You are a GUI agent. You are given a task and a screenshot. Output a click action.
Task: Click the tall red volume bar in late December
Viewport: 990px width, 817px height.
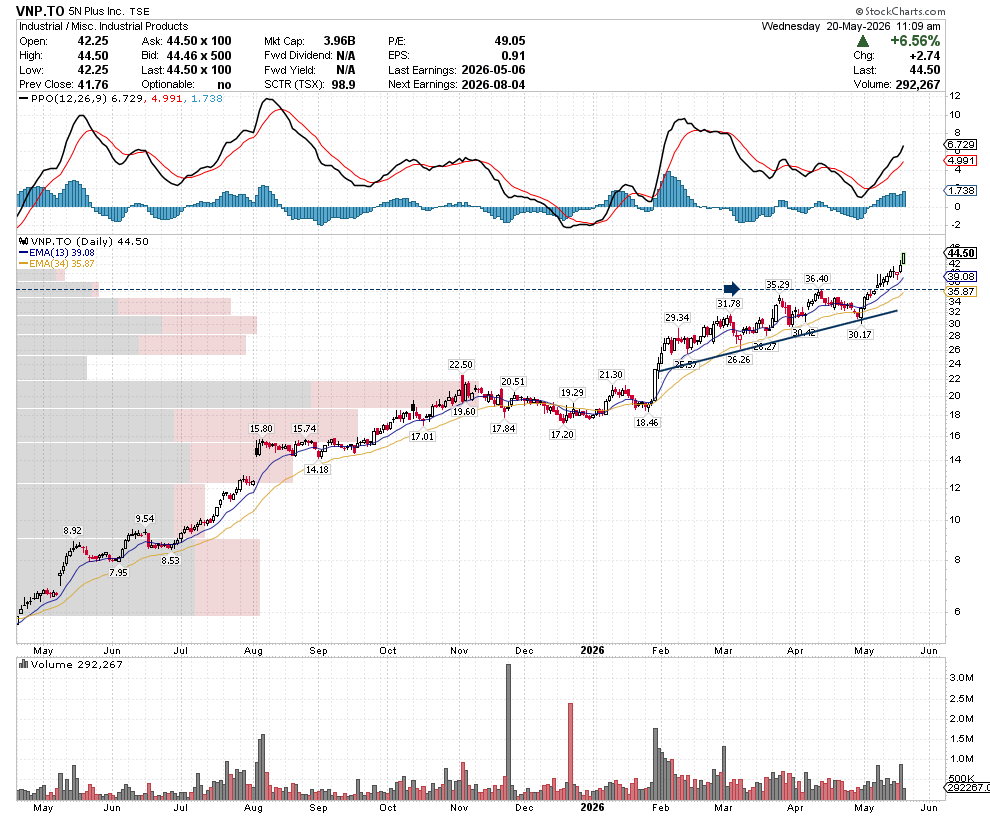(570, 752)
